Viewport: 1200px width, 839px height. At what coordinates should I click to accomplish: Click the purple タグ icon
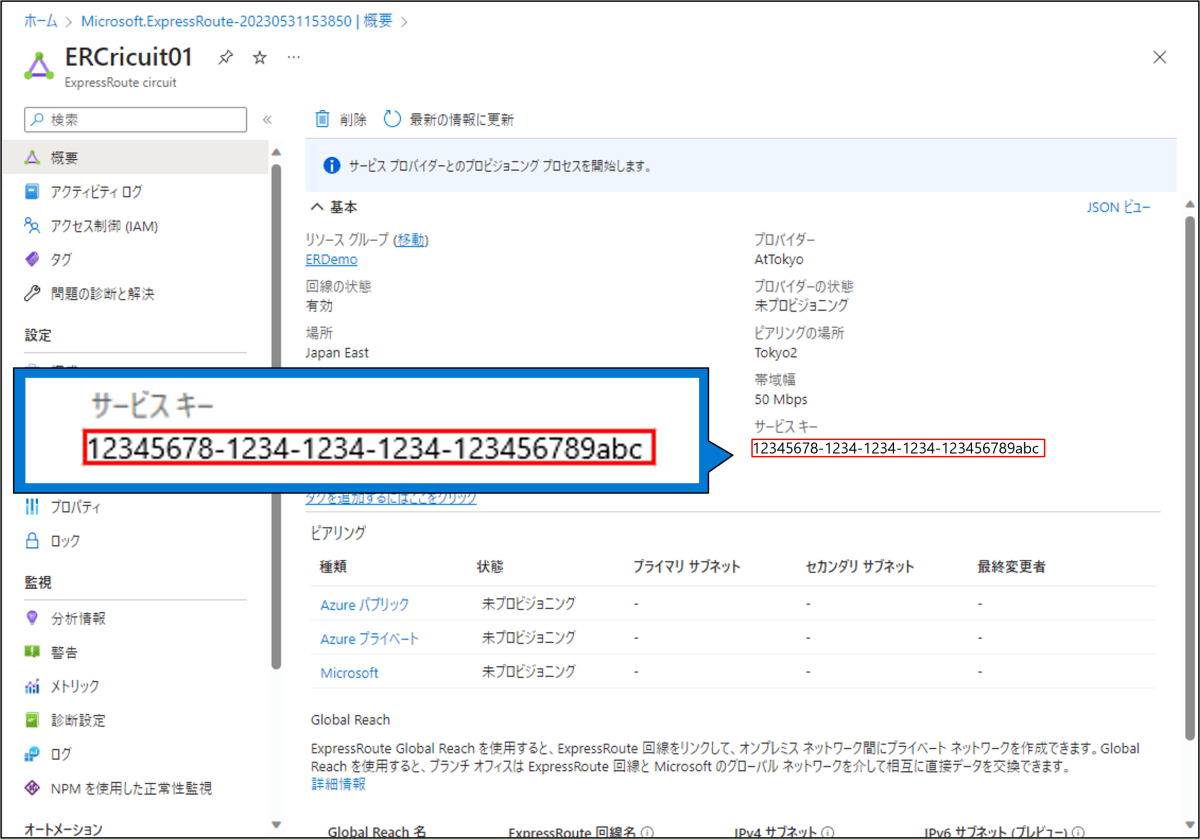[x=32, y=260]
